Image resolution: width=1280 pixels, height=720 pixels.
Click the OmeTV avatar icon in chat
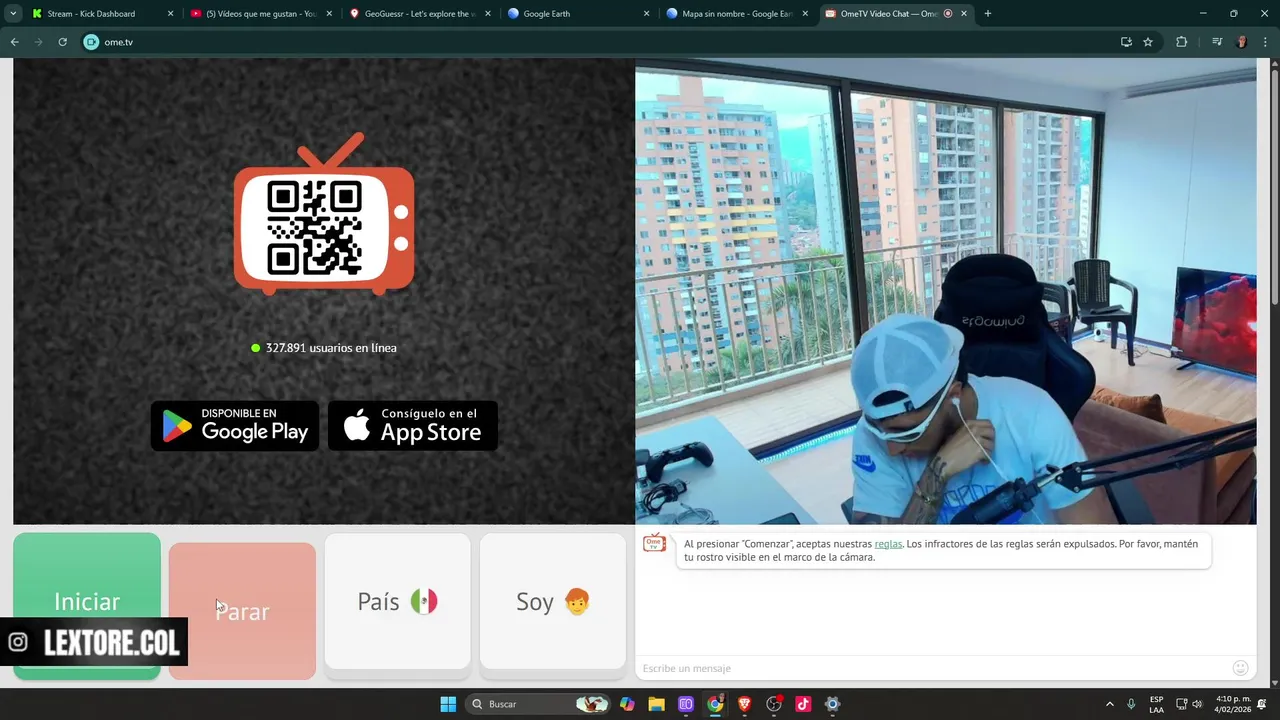point(654,543)
